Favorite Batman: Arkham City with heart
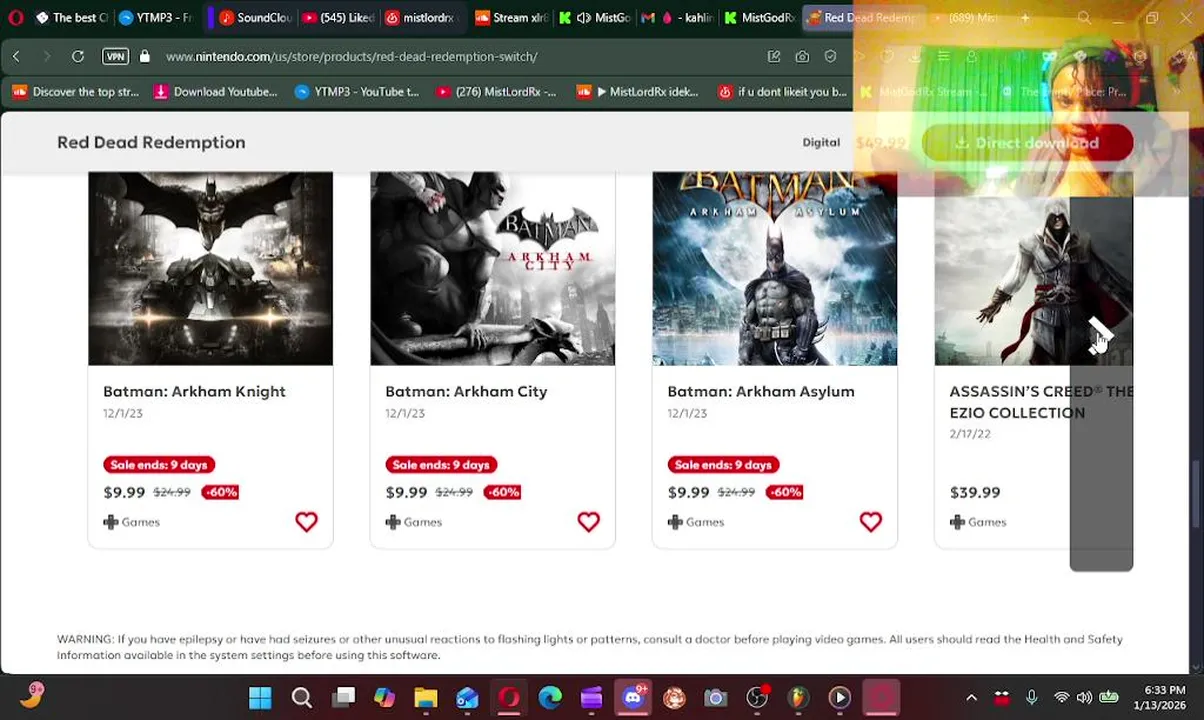The height and width of the screenshot is (720, 1204). click(588, 522)
